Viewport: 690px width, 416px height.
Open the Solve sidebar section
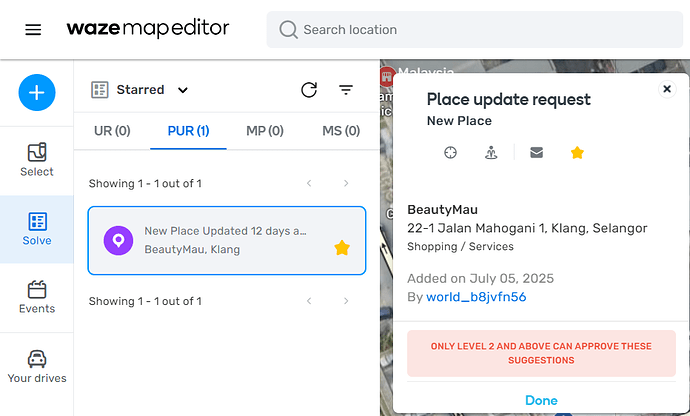(x=37, y=229)
